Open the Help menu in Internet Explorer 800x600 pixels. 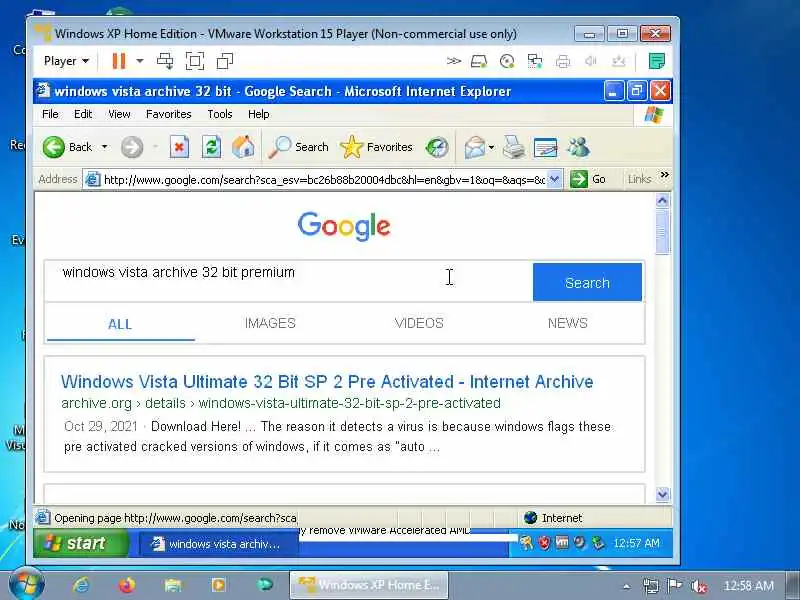[x=259, y=114]
